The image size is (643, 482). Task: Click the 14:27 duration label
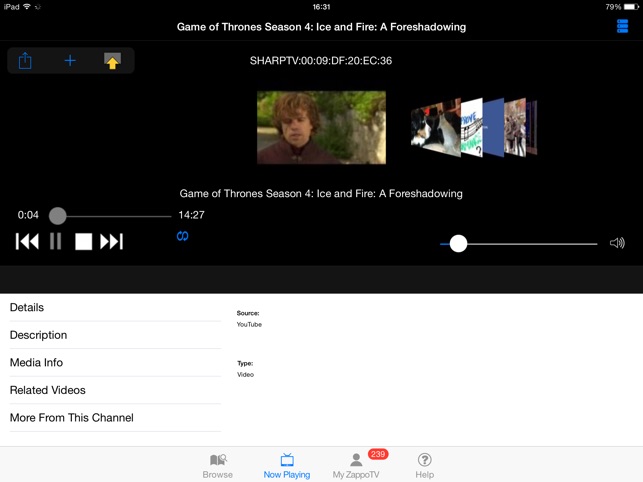pyautogui.click(x=191, y=215)
